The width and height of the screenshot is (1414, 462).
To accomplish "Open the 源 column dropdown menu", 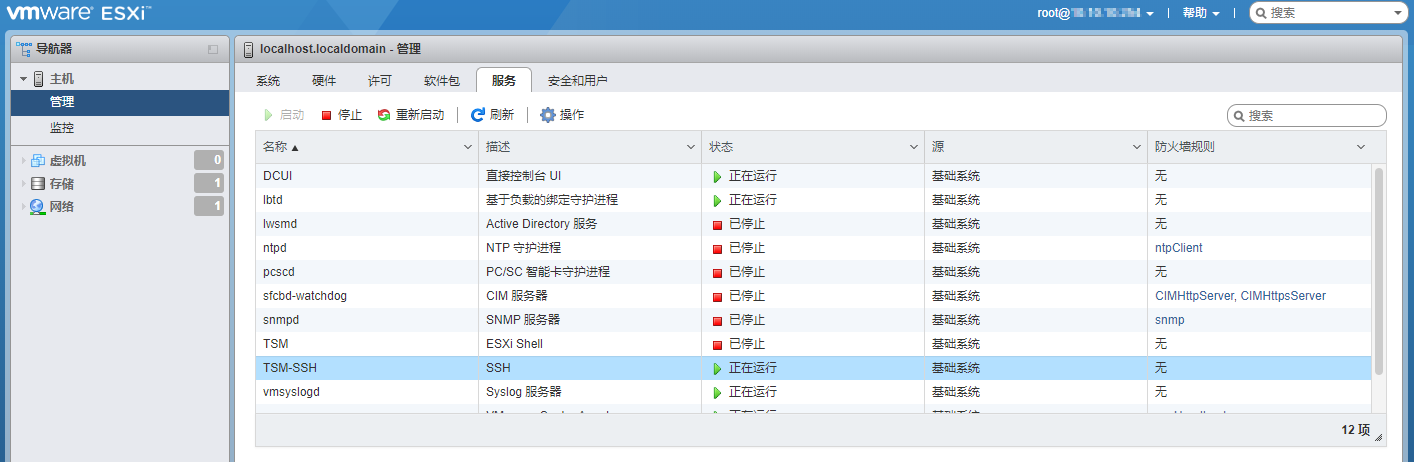I will coord(1138,147).
